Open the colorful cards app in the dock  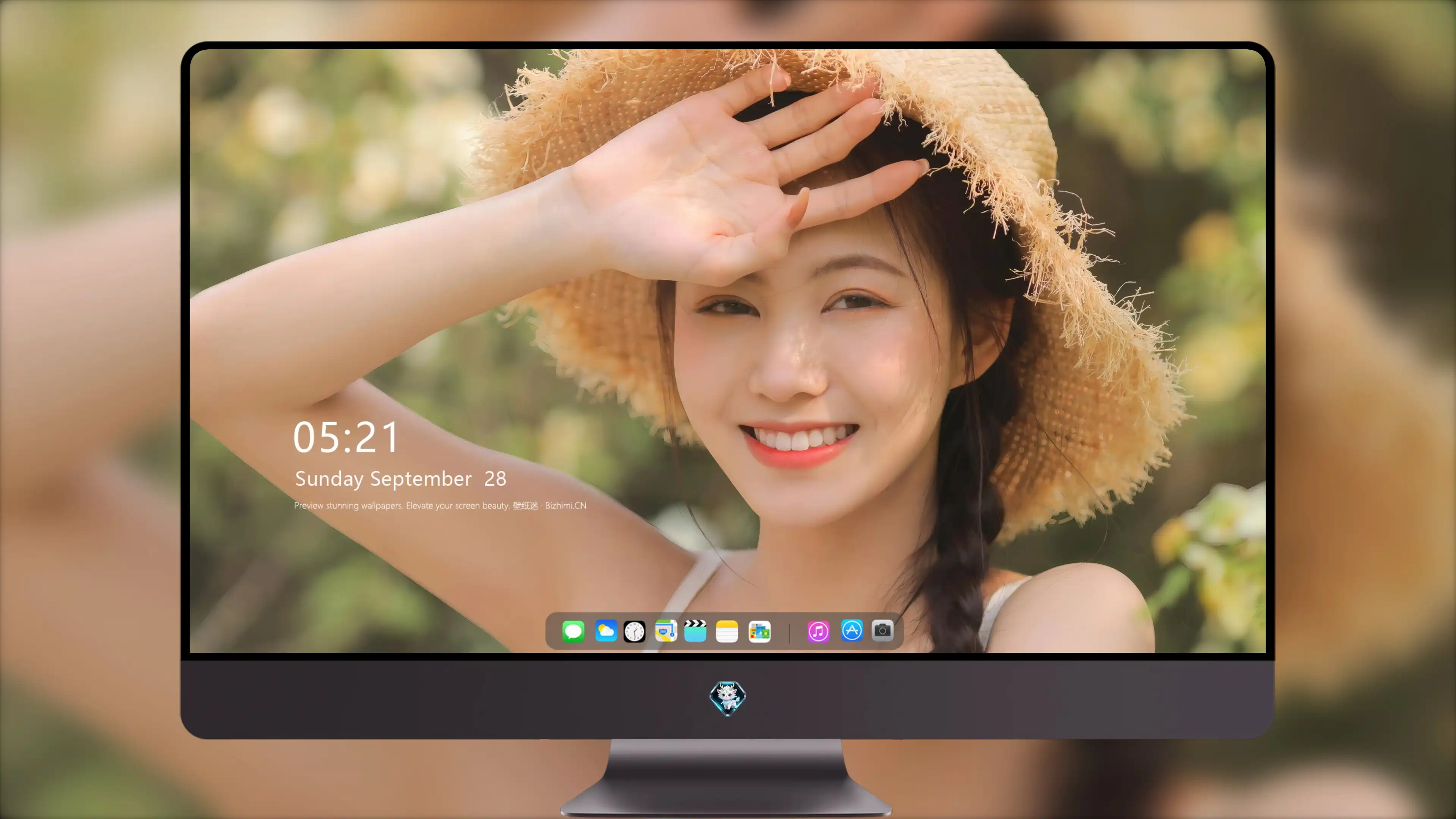tap(759, 631)
